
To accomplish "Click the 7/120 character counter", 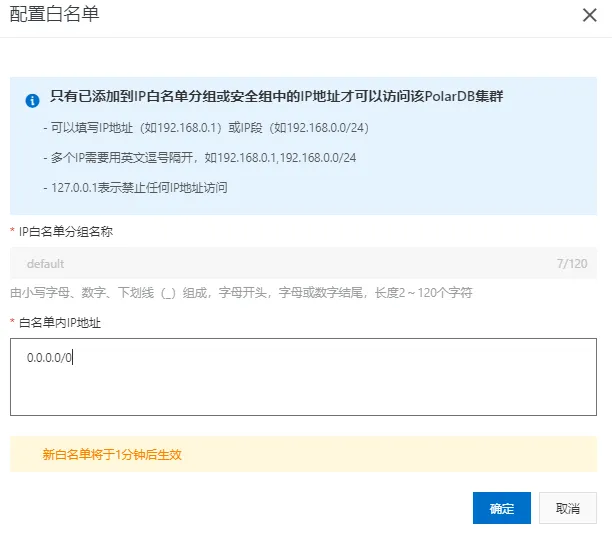I will pos(571,264).
